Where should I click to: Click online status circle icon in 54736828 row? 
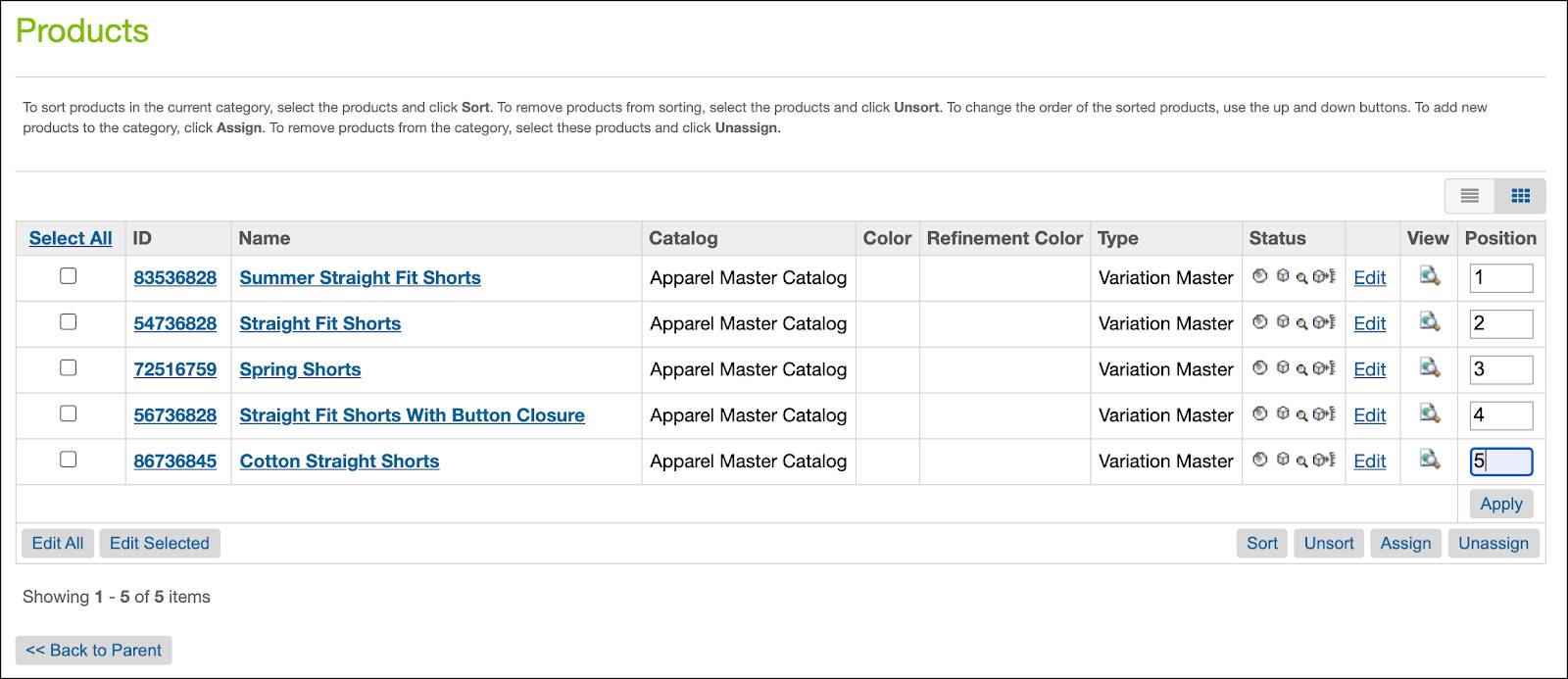(x=1260, y=321)
